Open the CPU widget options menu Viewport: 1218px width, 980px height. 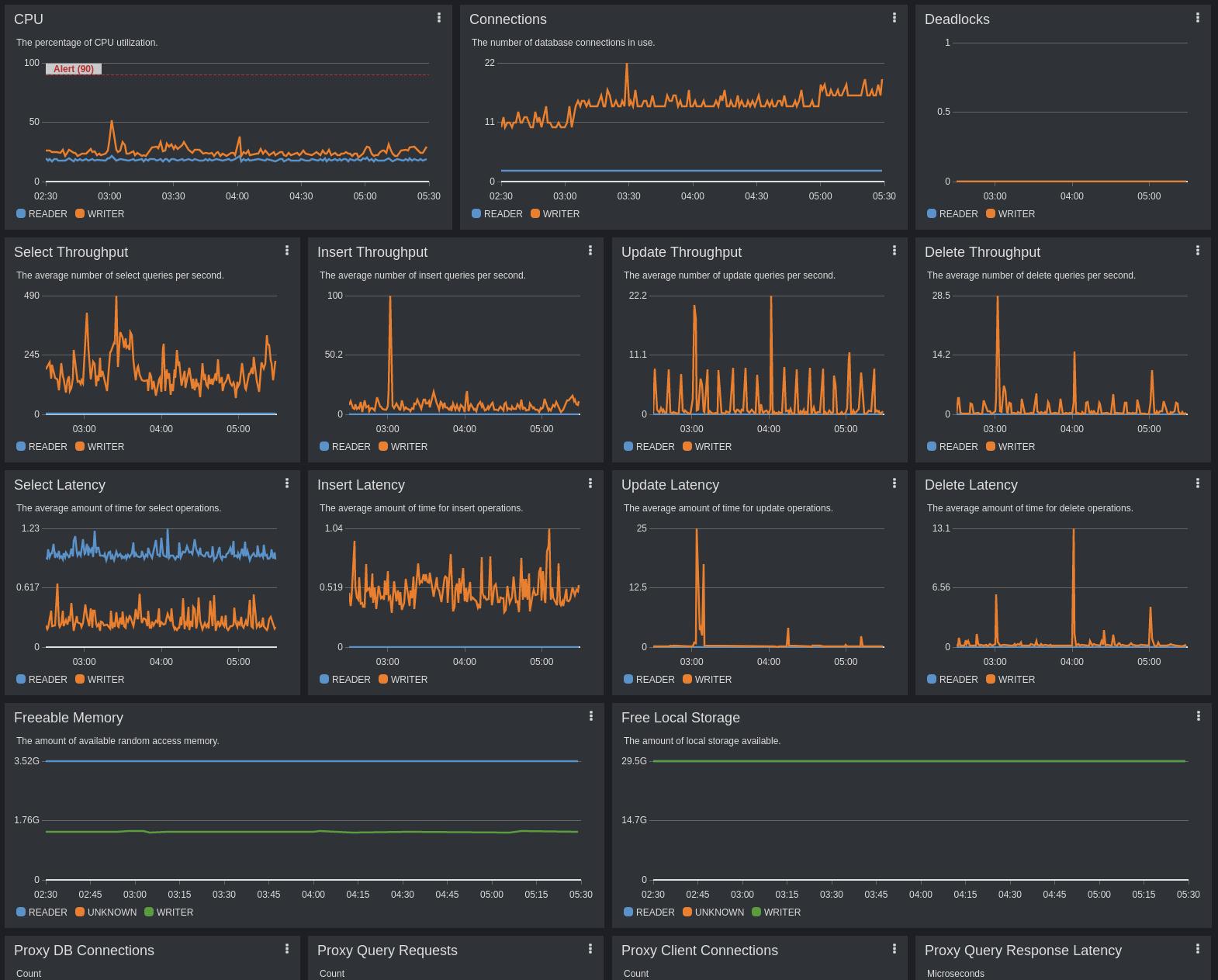[x=439, y=17]
